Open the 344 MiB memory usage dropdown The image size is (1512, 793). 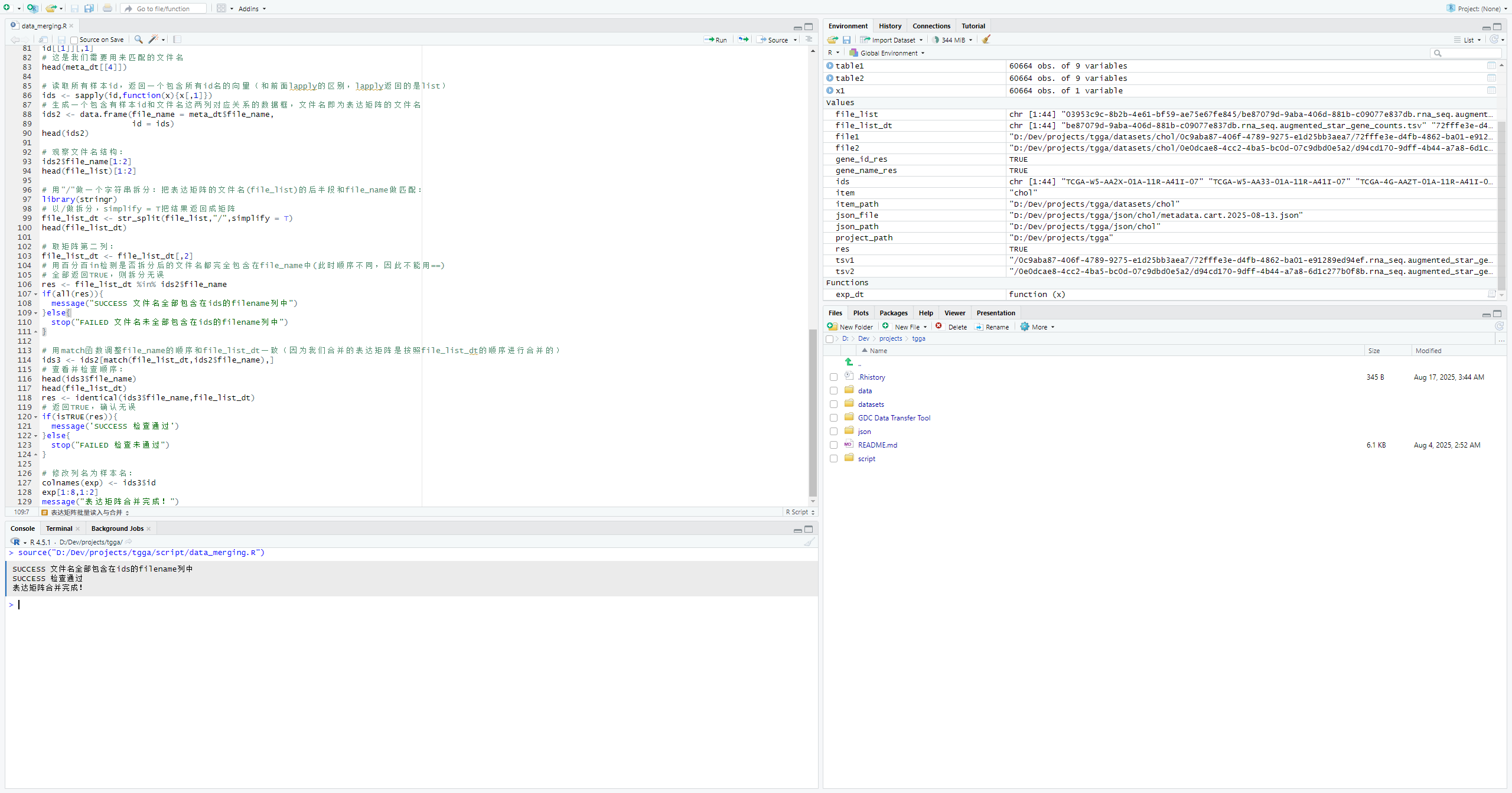[953, 40]
